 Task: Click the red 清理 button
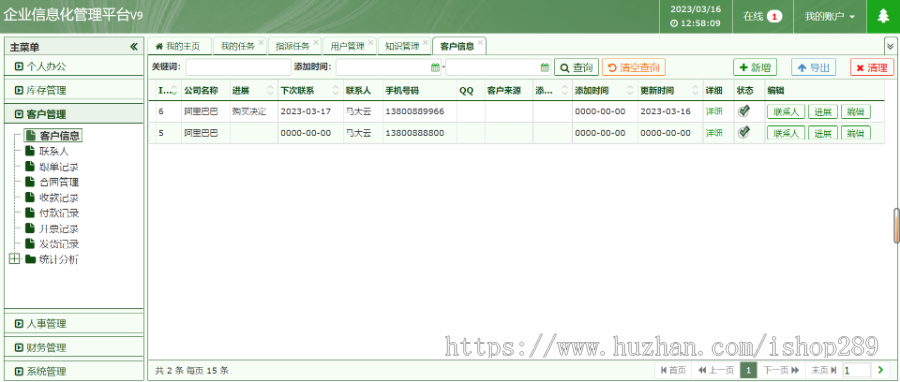click(872, 68)
